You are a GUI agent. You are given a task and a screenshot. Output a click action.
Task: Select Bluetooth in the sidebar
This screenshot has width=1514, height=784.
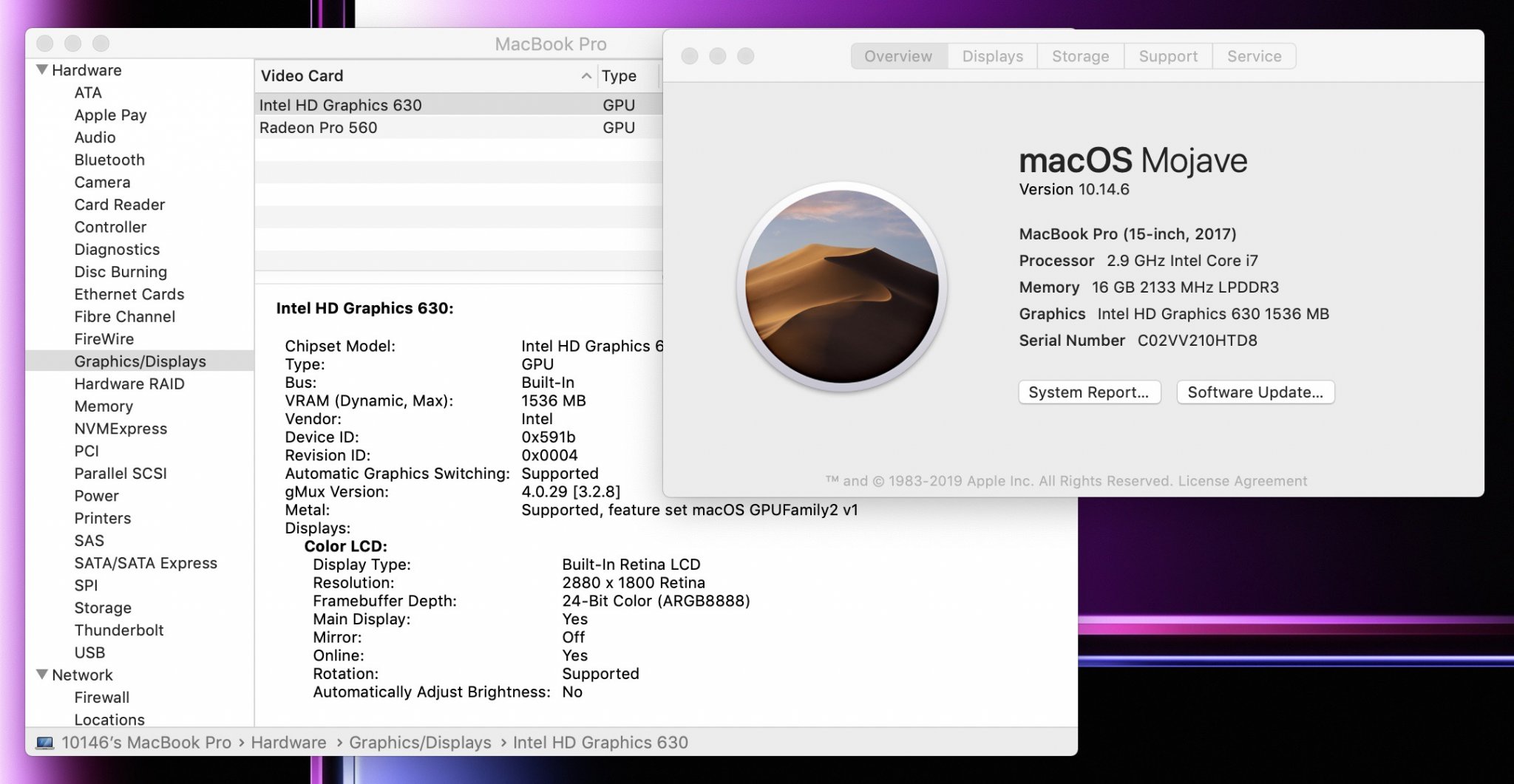click(109, 160)
